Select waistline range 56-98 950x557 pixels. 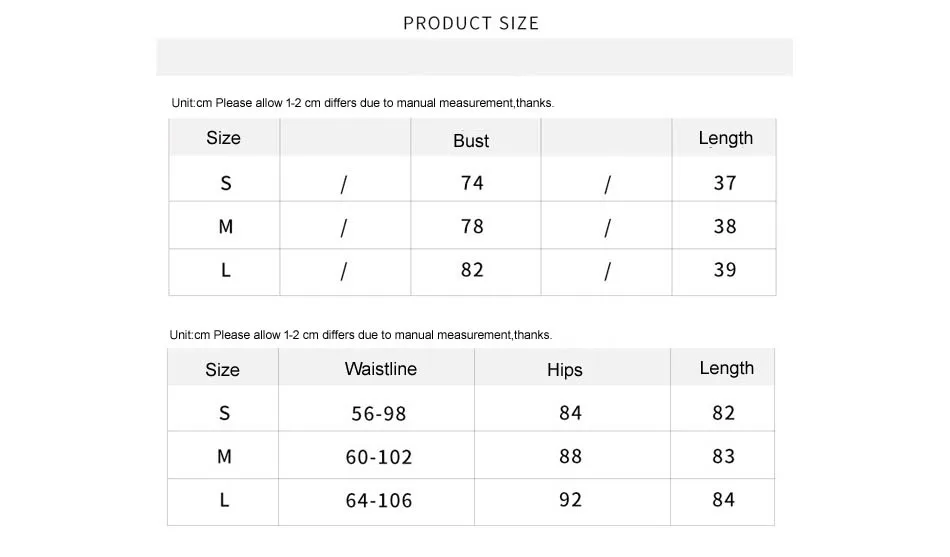379,413
